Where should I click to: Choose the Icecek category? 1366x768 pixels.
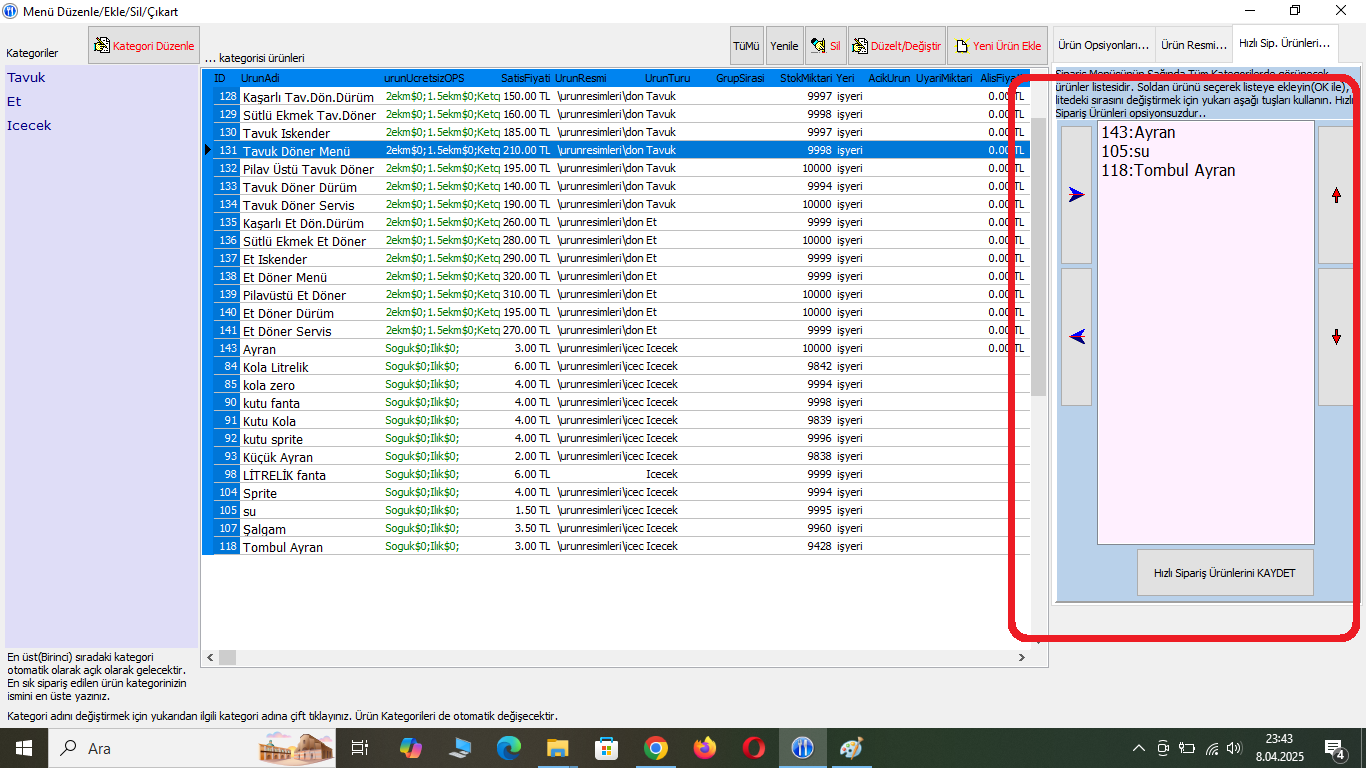pos(29,126)
